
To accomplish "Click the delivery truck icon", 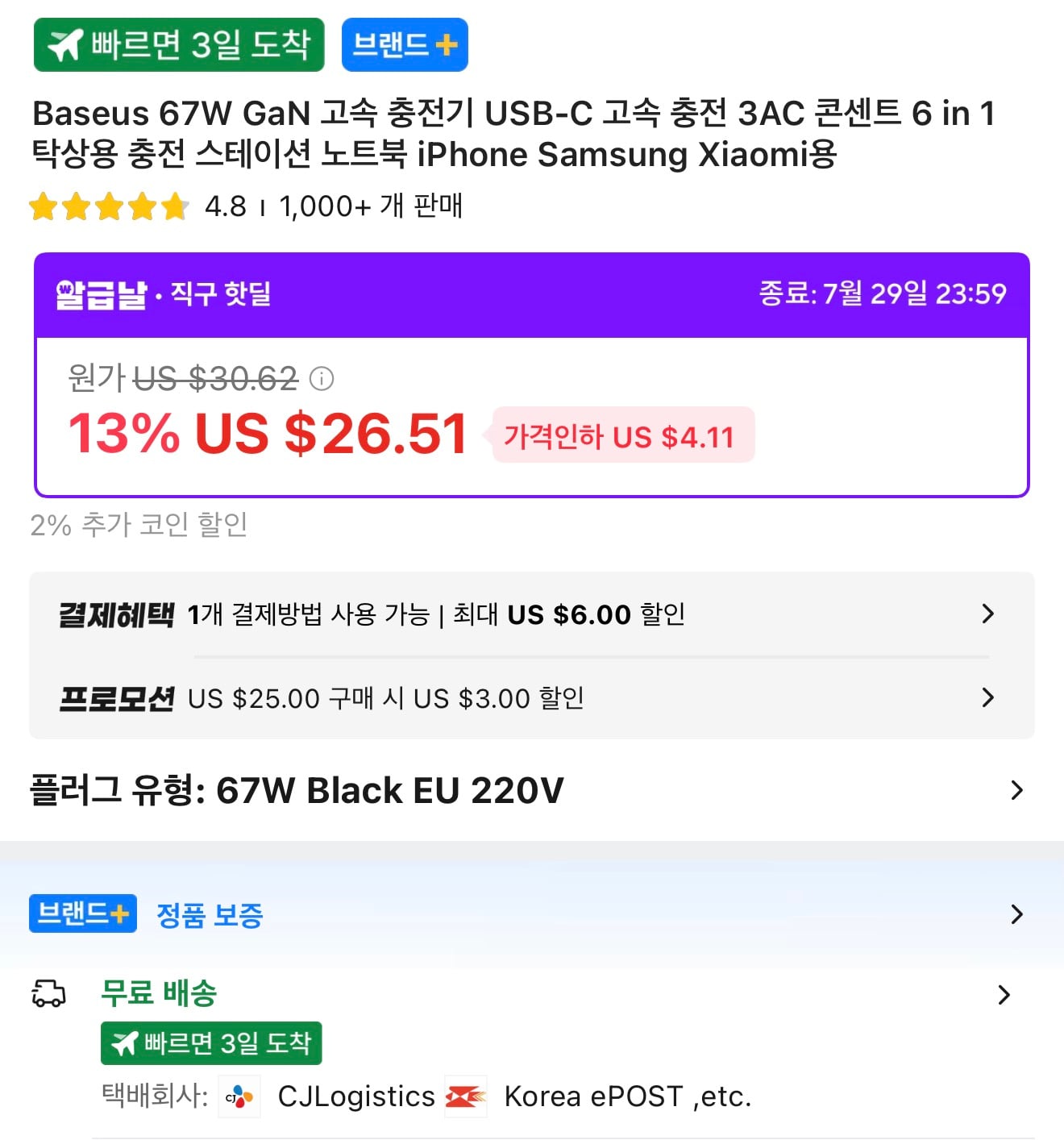I will [48, 993].
